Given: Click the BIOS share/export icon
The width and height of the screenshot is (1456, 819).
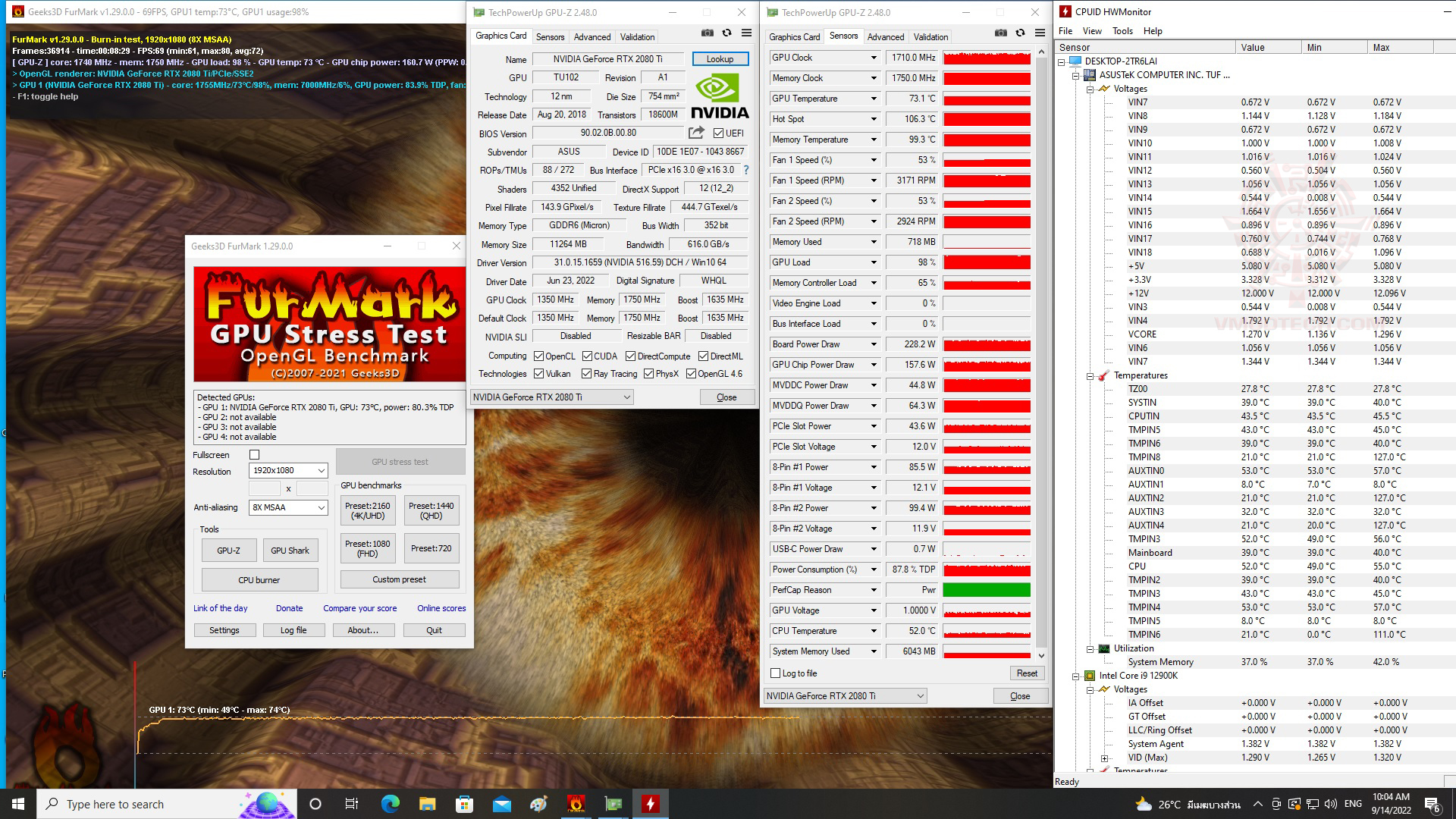Looking at the screenshot, I should [695, 133].
